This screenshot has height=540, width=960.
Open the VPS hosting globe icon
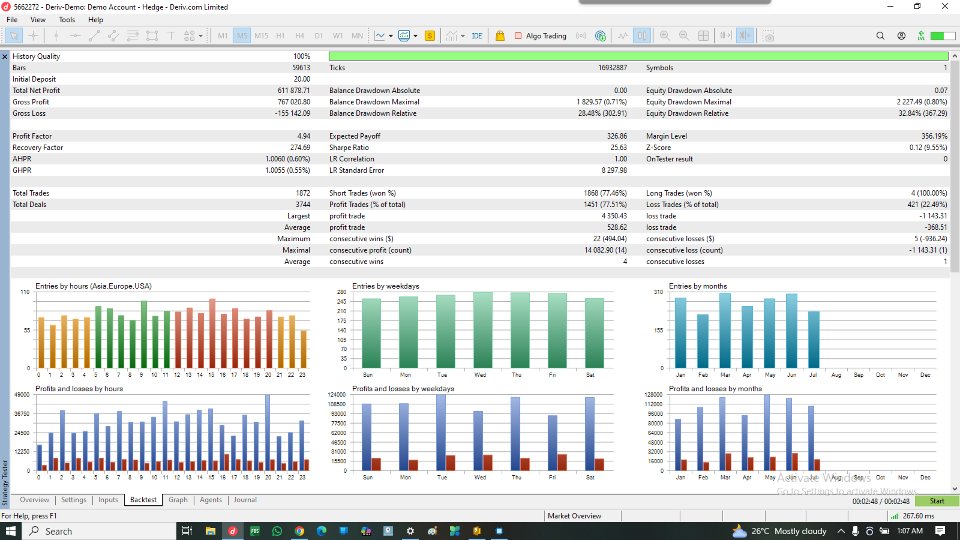click(601, 36)
